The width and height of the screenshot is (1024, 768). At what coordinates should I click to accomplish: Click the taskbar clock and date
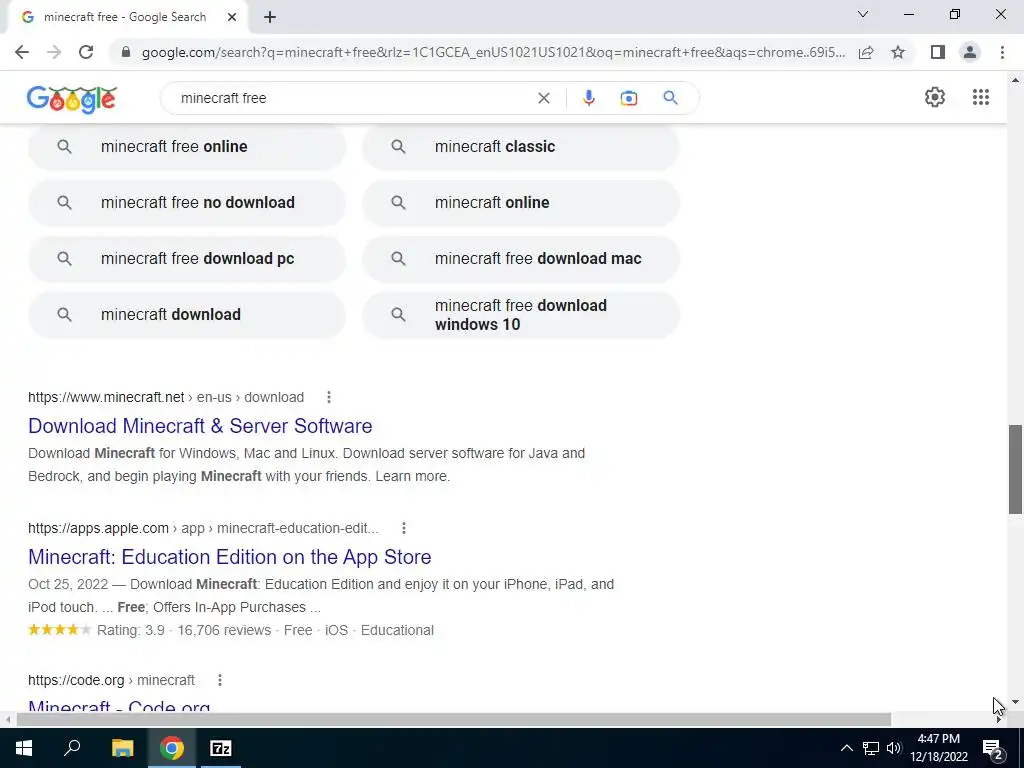click(x=938, y=748)
